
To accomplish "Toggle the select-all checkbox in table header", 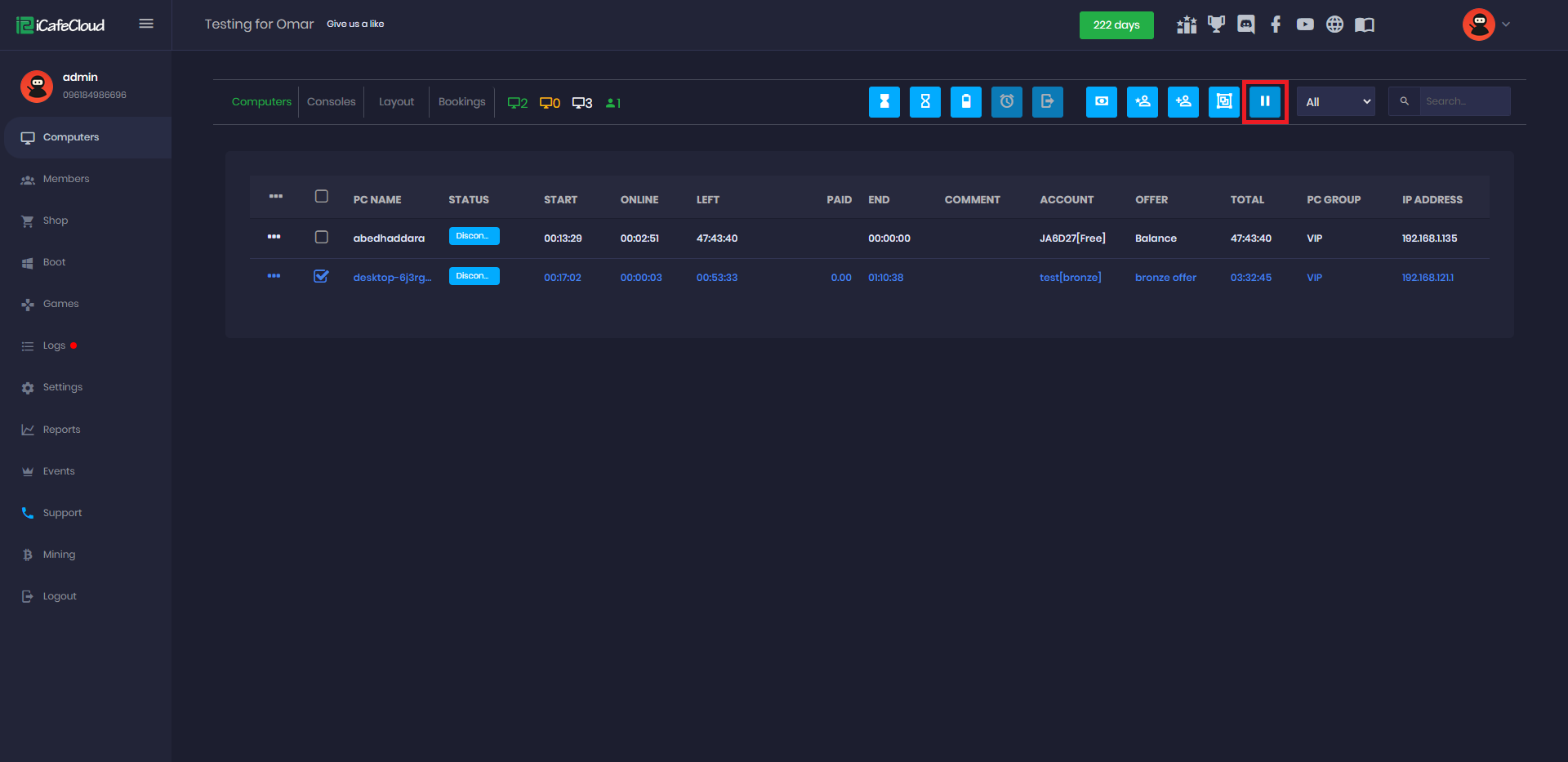I will [322, 196].
